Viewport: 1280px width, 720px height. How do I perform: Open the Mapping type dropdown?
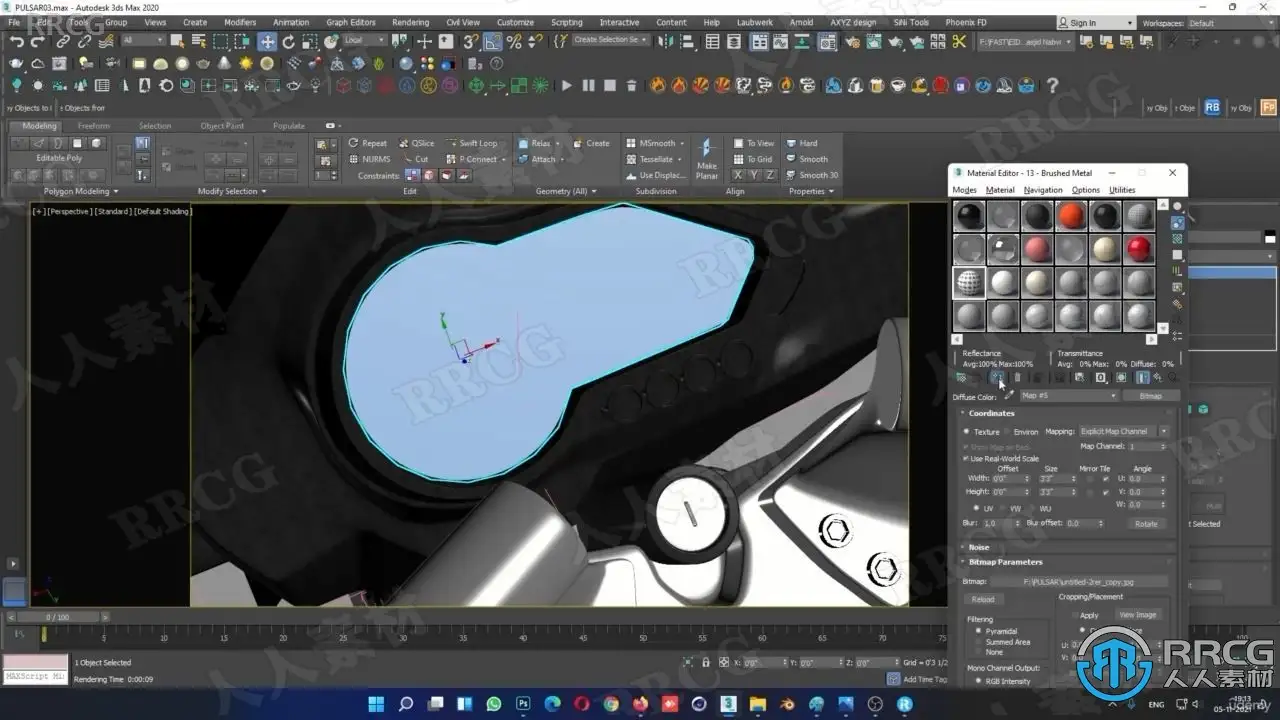(x=1123, y=431)
